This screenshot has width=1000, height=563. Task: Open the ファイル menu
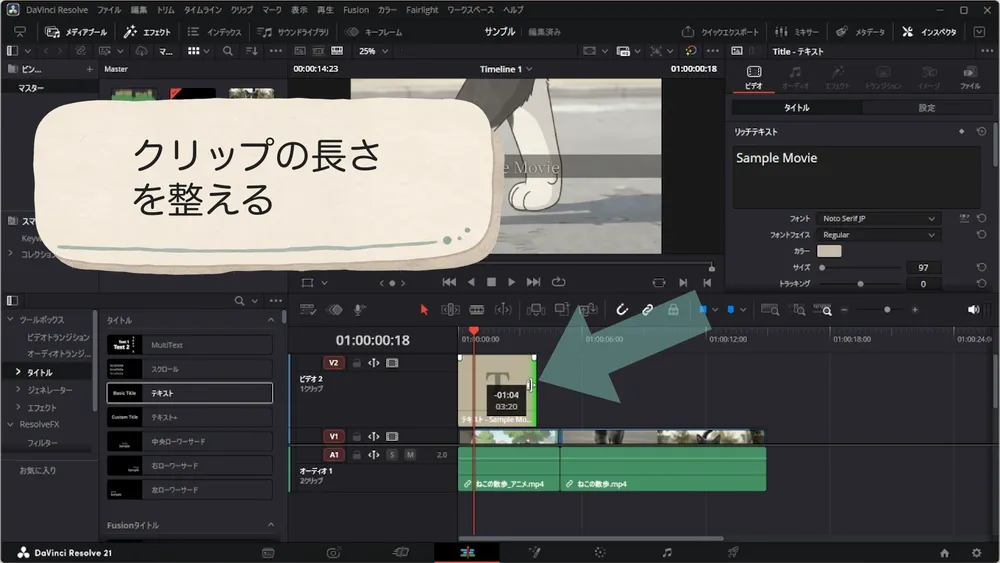pyautogui.click(x=109, y=10)
